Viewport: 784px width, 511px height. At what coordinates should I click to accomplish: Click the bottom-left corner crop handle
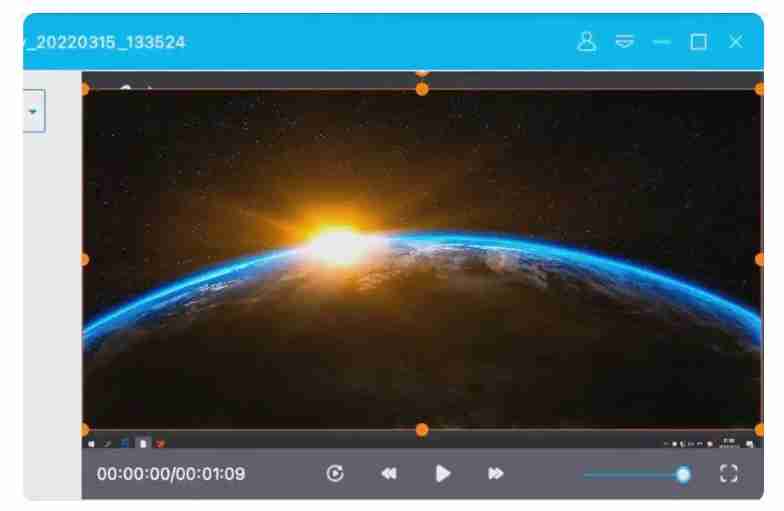click(x=84, y=430)
